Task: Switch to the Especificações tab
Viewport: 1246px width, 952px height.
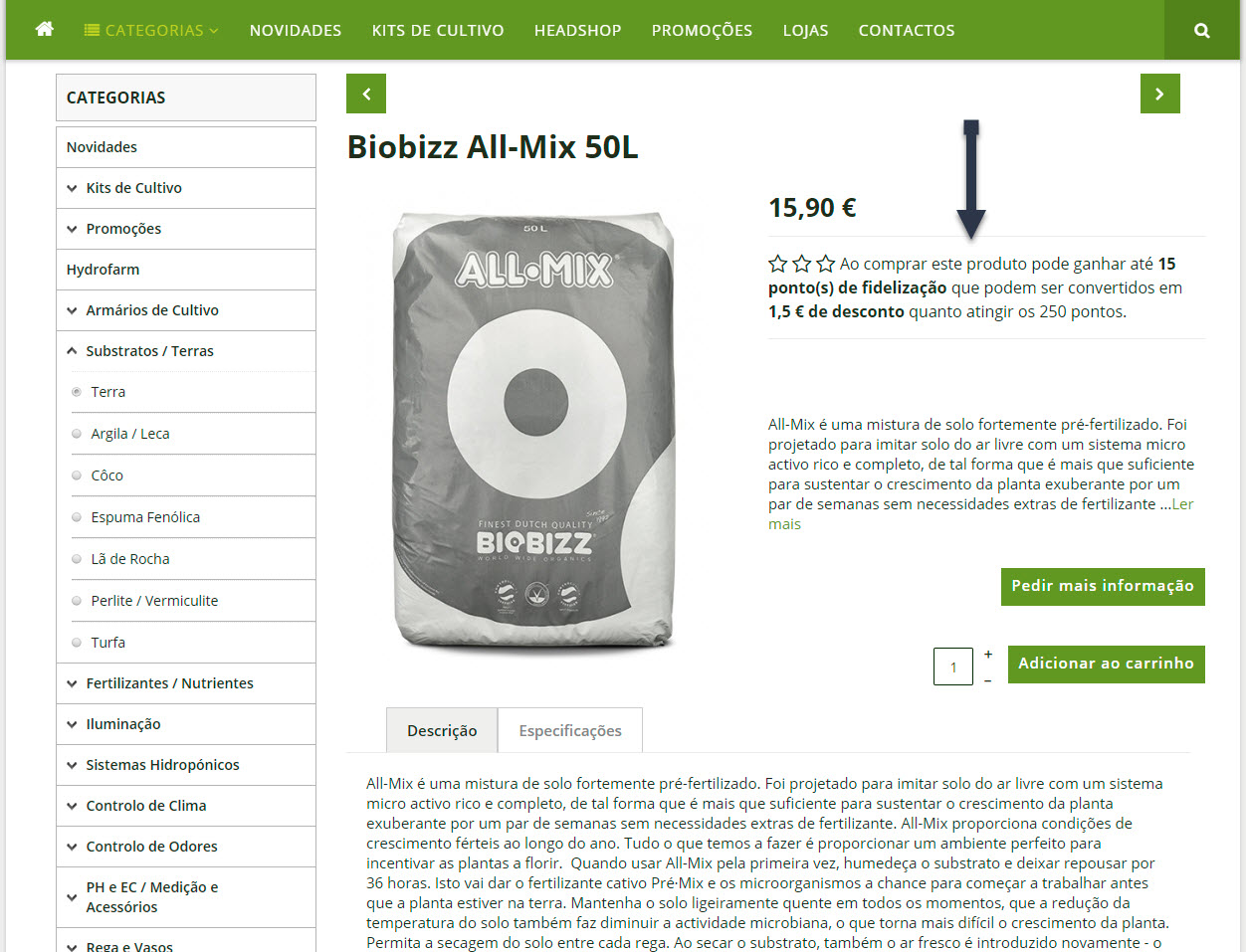Action: click(570, 730)
